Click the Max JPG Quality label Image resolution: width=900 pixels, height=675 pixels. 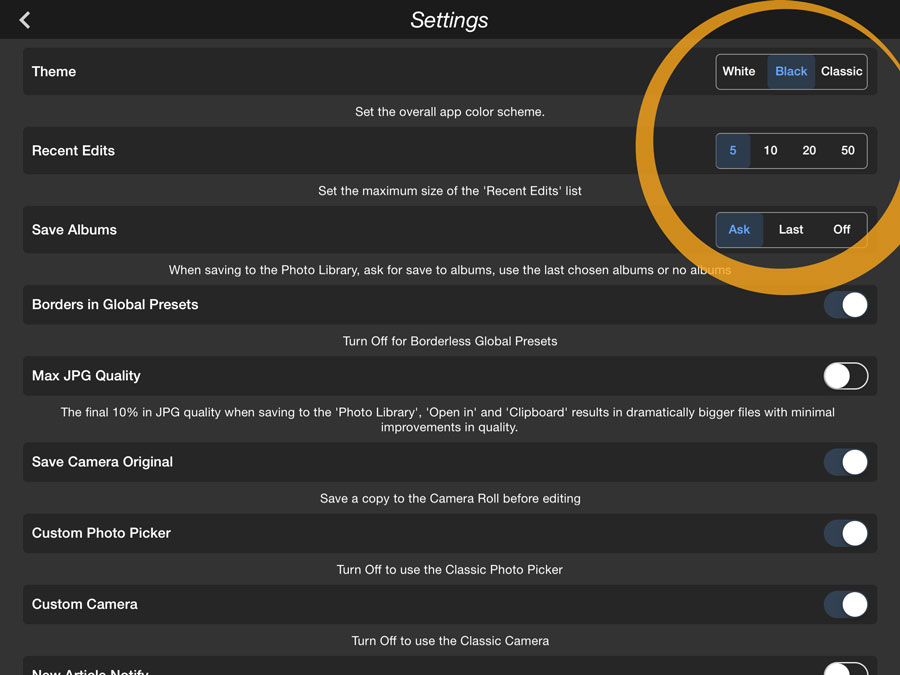click(x=86, y=376)
